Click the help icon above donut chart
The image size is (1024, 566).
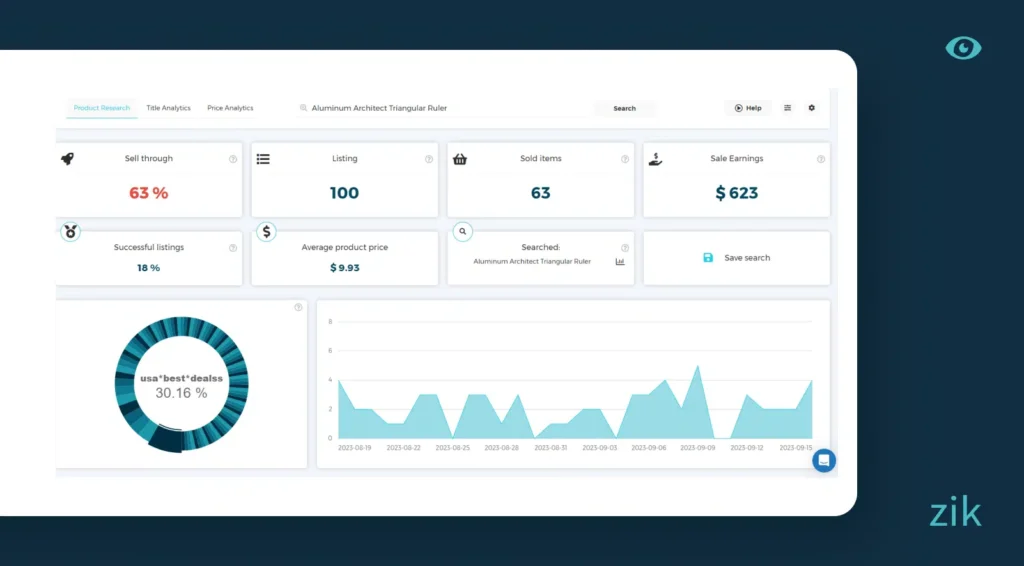298,307
